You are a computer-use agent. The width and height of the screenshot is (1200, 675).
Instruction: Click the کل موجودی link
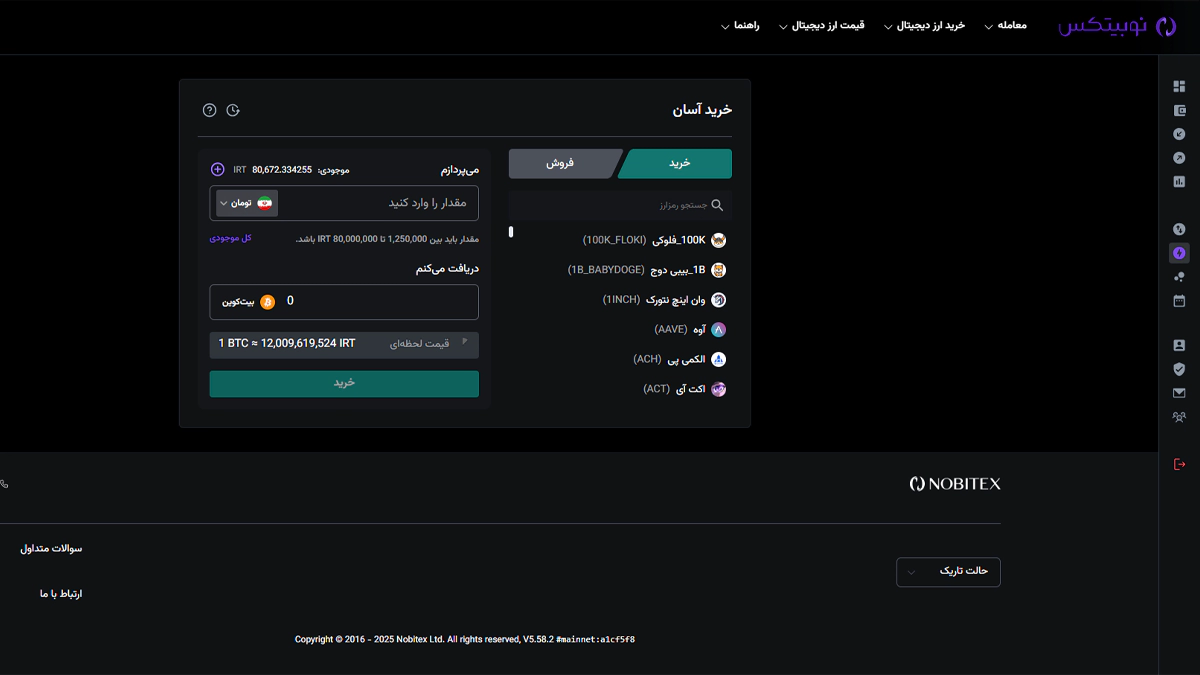230,238
